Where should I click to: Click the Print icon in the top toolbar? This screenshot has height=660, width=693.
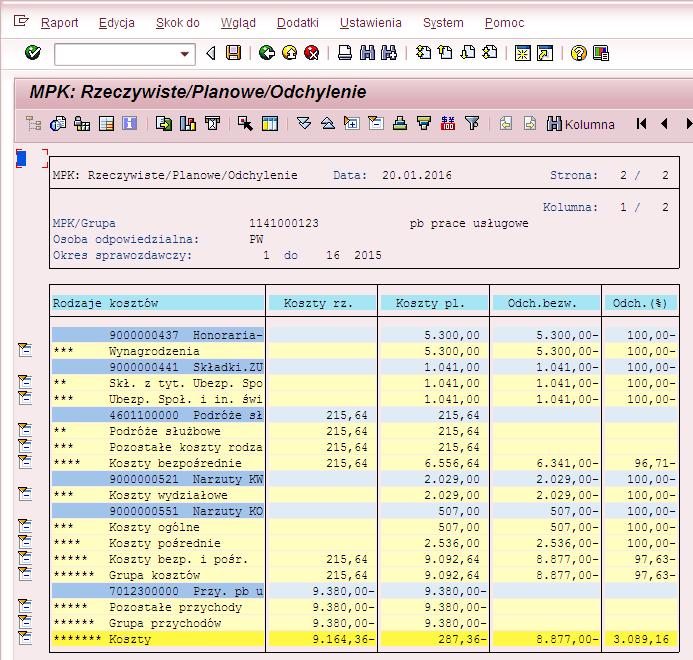[345, 53]
